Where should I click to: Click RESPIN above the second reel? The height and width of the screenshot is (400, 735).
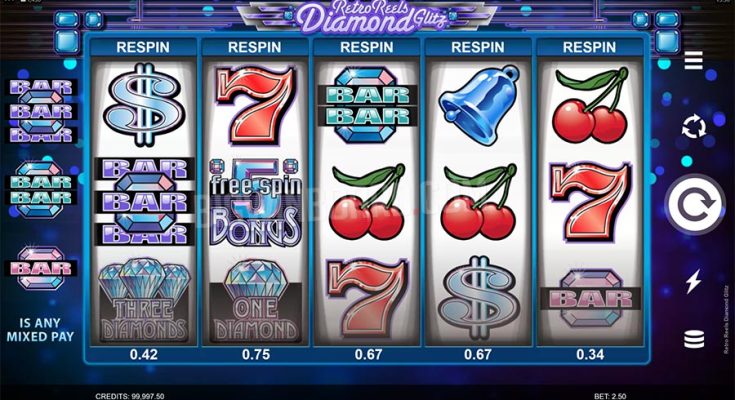coord(255,47)
